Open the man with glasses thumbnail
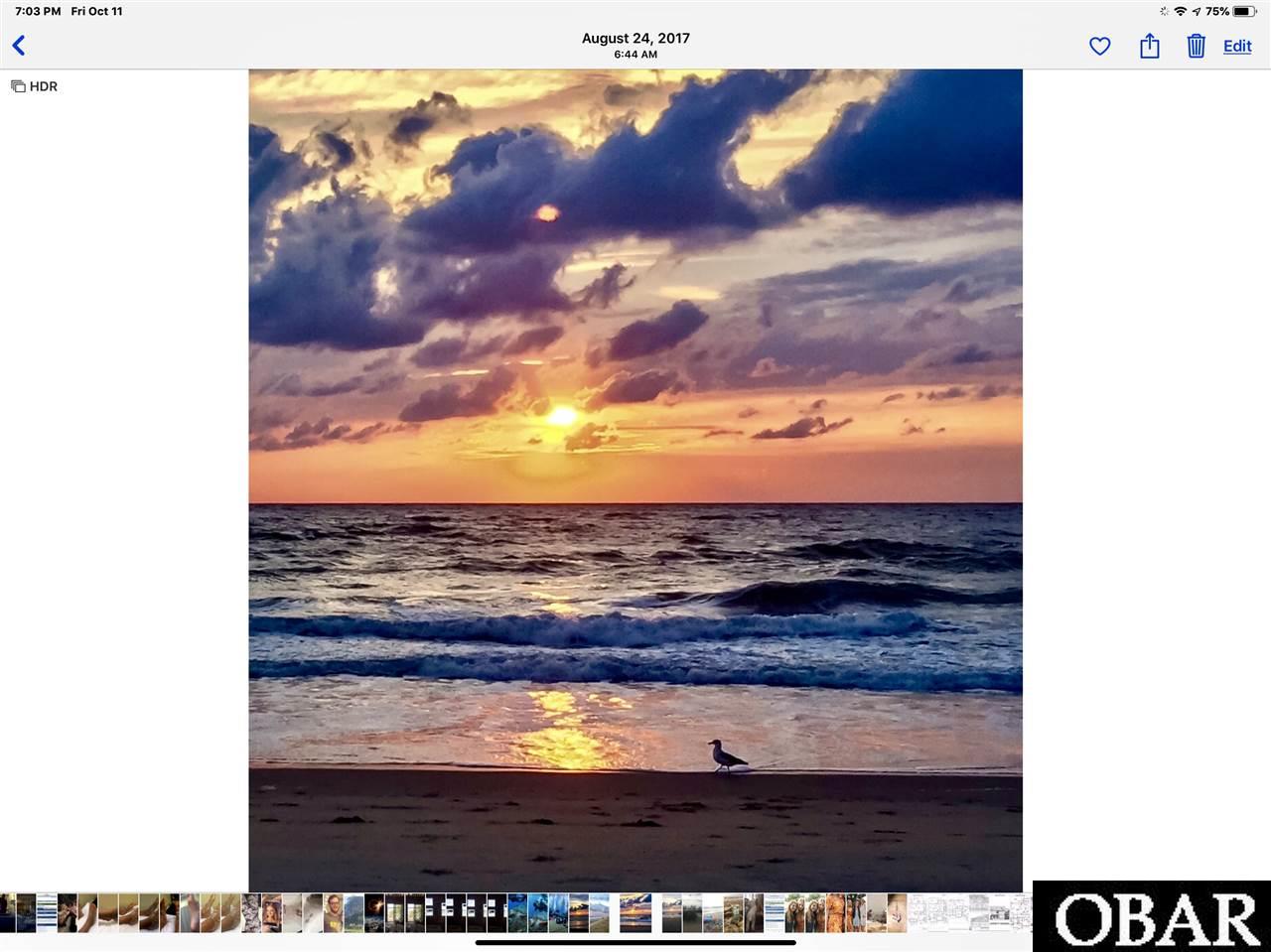The width and height of the screenshot is (1271, 952). point(334,913)
